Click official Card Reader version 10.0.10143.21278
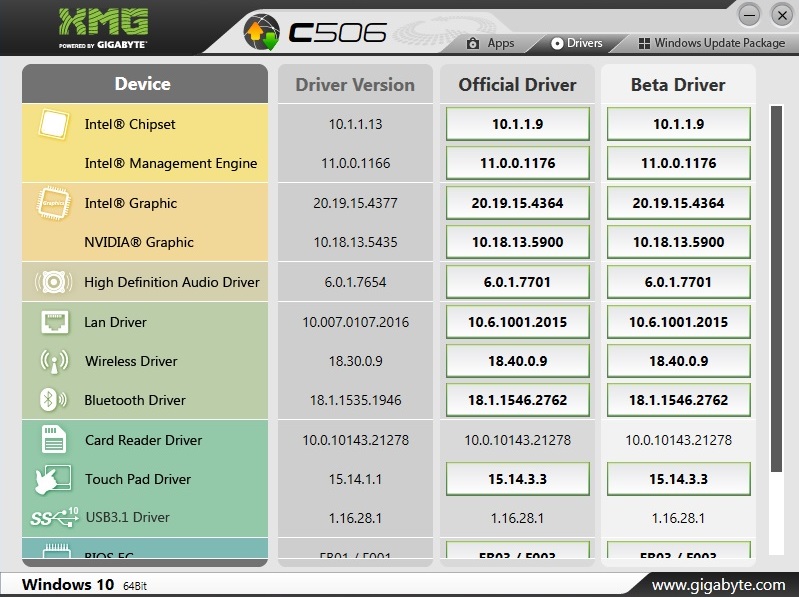 tap(517, 440)
